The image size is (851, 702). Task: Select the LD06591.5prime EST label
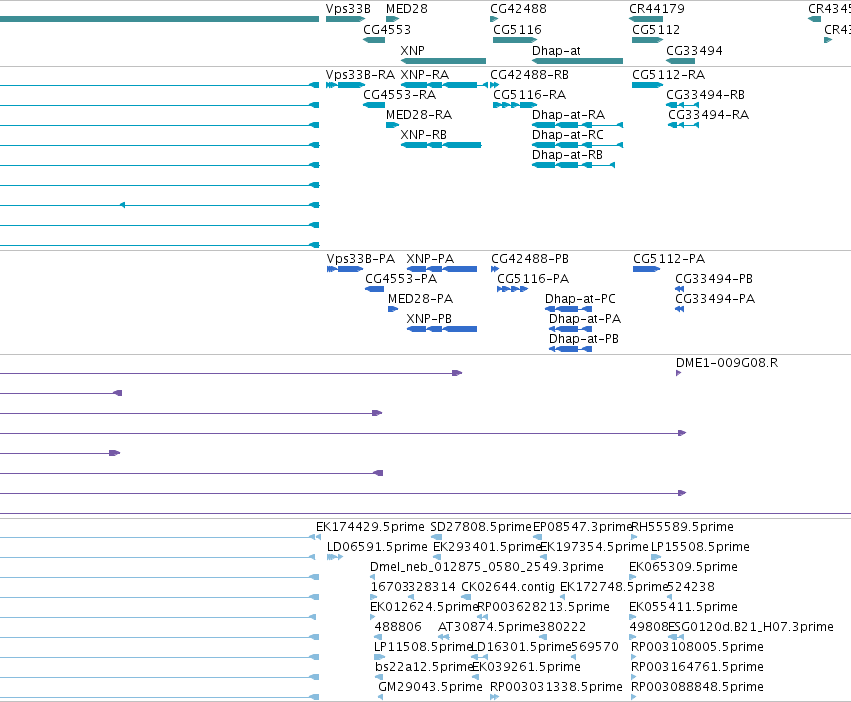(377, 547)
